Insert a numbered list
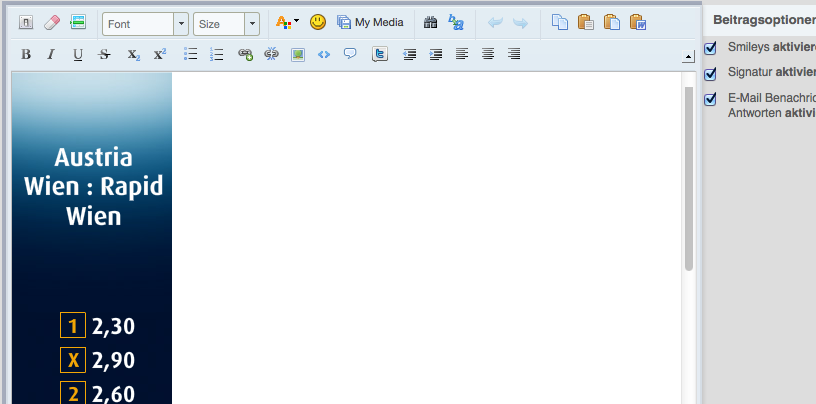The height and width of the screenshot is (404, 816). [216, 54]
